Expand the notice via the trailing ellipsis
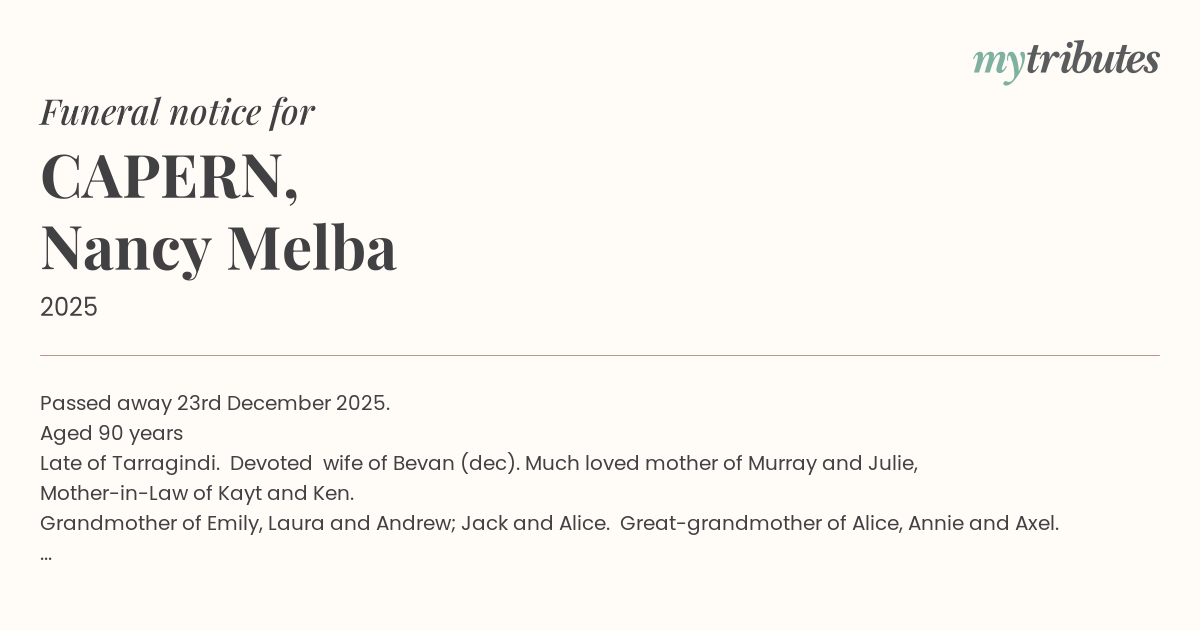The image size is (1200, 630). coord(46,553)
